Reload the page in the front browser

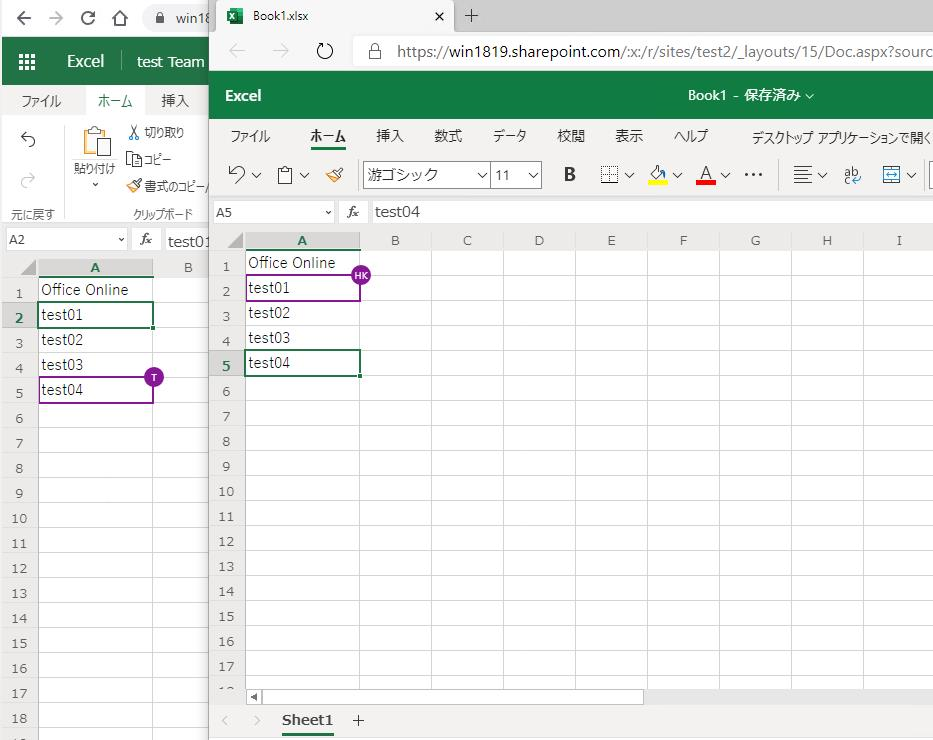coord(325,51)
